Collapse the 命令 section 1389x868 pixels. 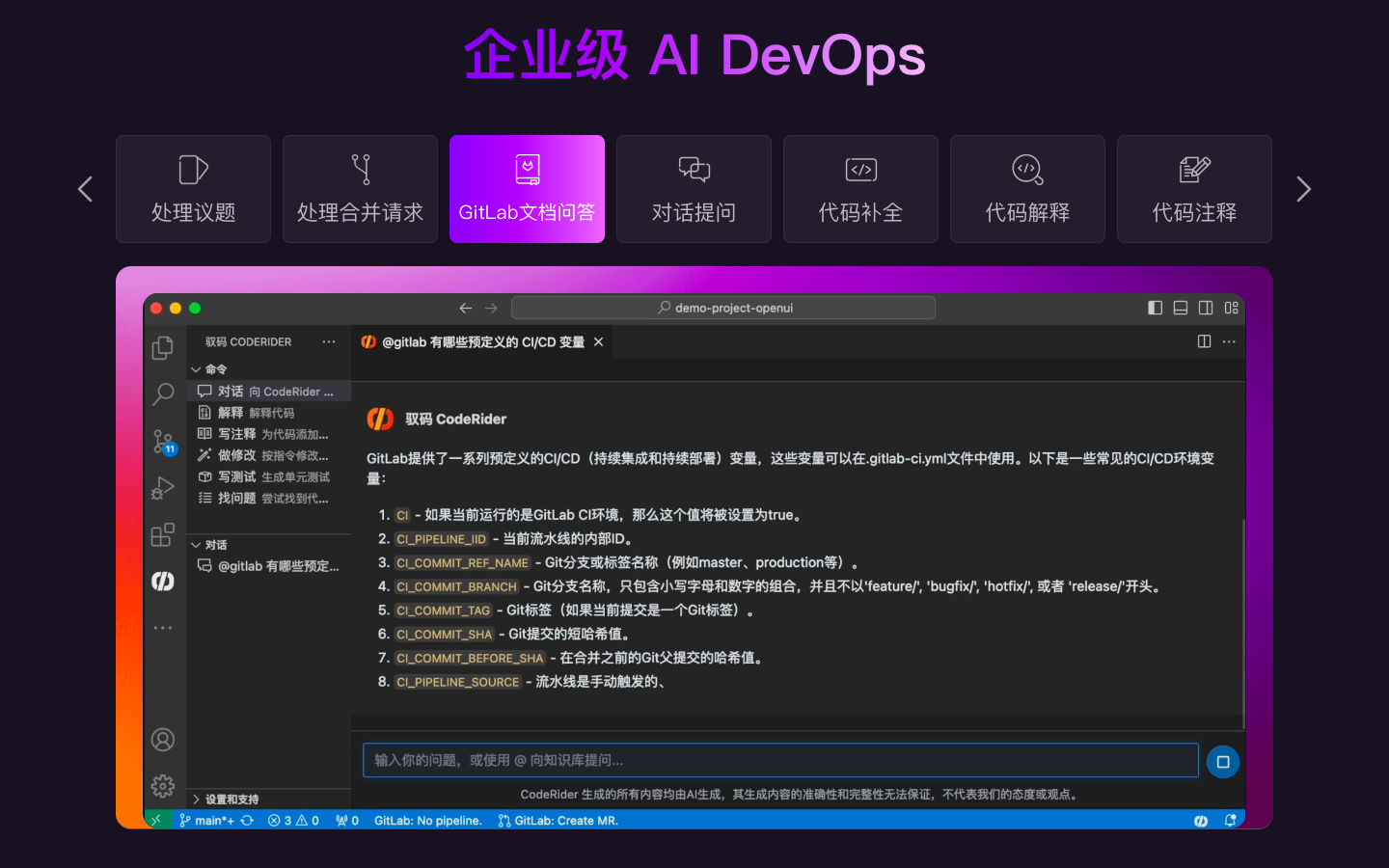click(x=208, y=369)
